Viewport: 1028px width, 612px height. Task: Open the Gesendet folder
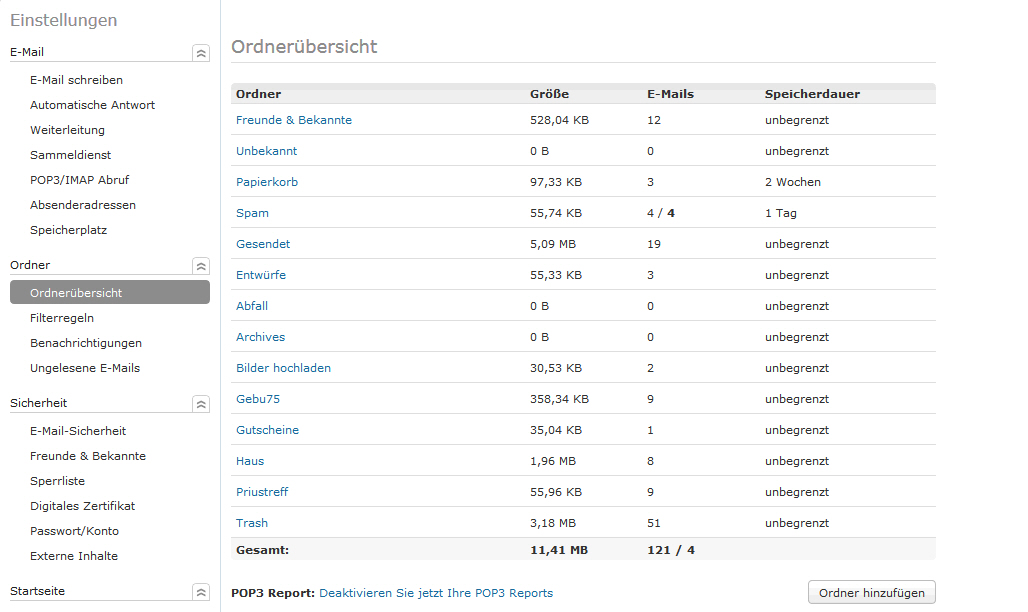[x=261, y=244]
